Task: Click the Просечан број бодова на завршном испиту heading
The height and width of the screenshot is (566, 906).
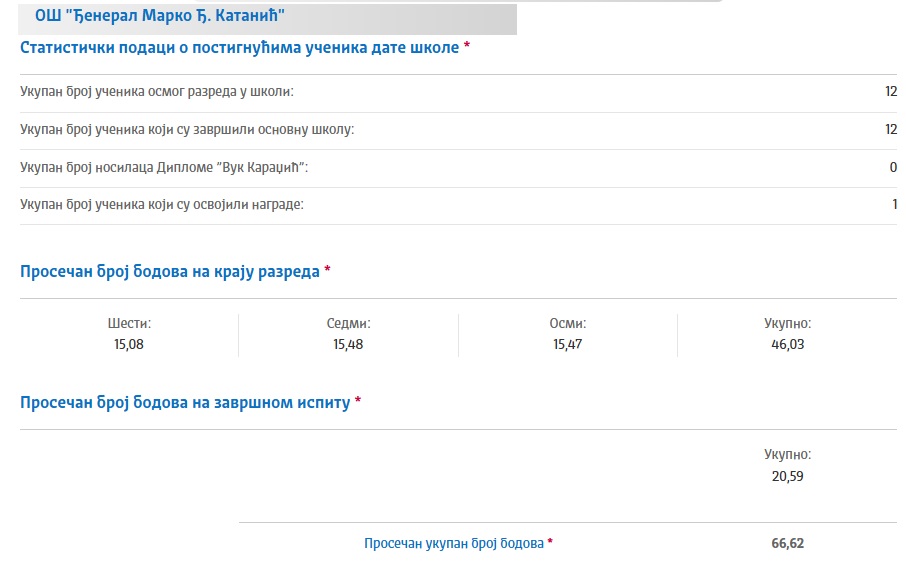Action: (x=185, y=403)
